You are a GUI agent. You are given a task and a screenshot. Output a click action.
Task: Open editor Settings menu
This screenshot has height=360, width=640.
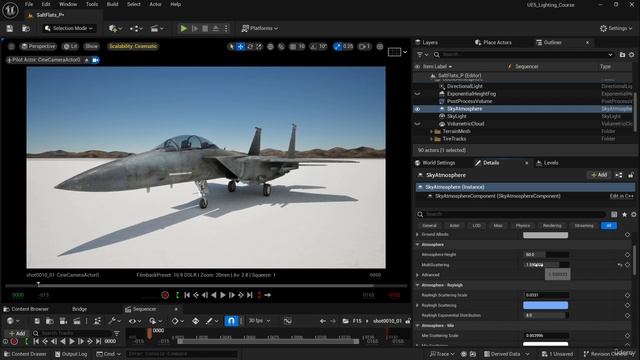(616, 28)
